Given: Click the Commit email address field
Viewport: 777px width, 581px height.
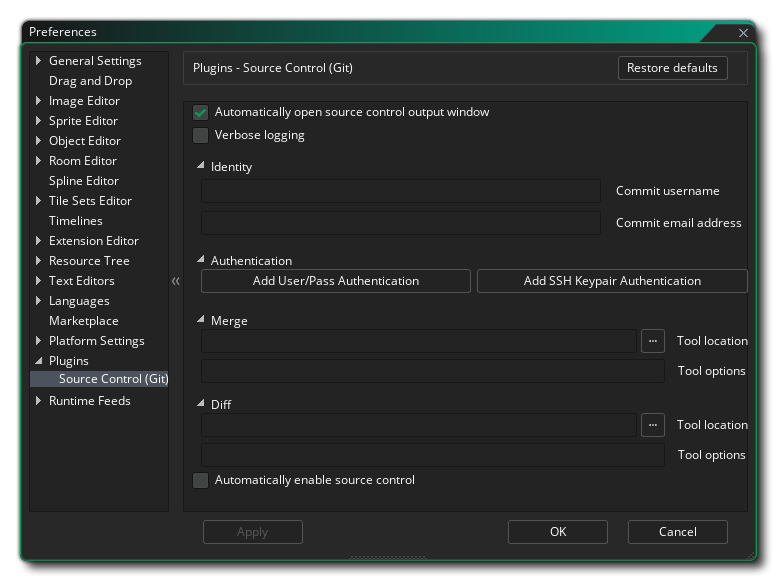Looking at the screenshot, I should 400,223.
